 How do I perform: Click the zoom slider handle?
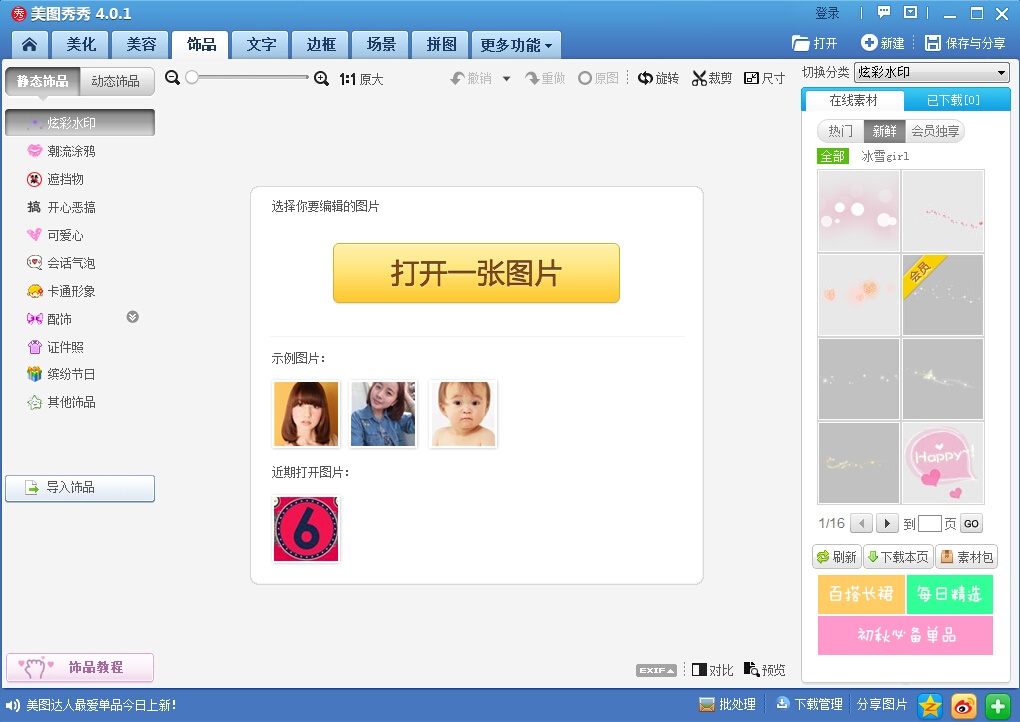pyautogui.click(x=192, y=77)
